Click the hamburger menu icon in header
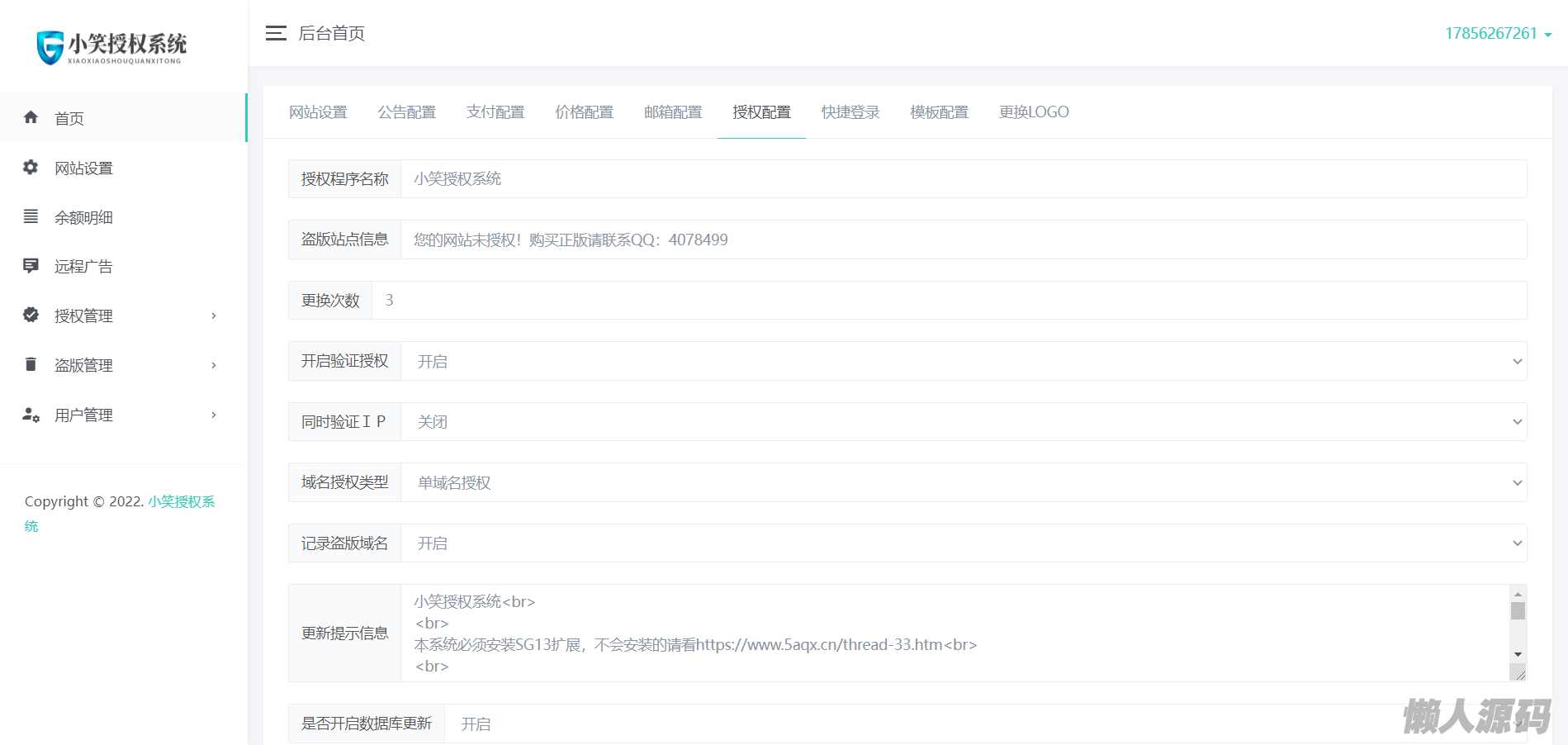The height and width of the screenshot is (745, 1568). (276, 33)
